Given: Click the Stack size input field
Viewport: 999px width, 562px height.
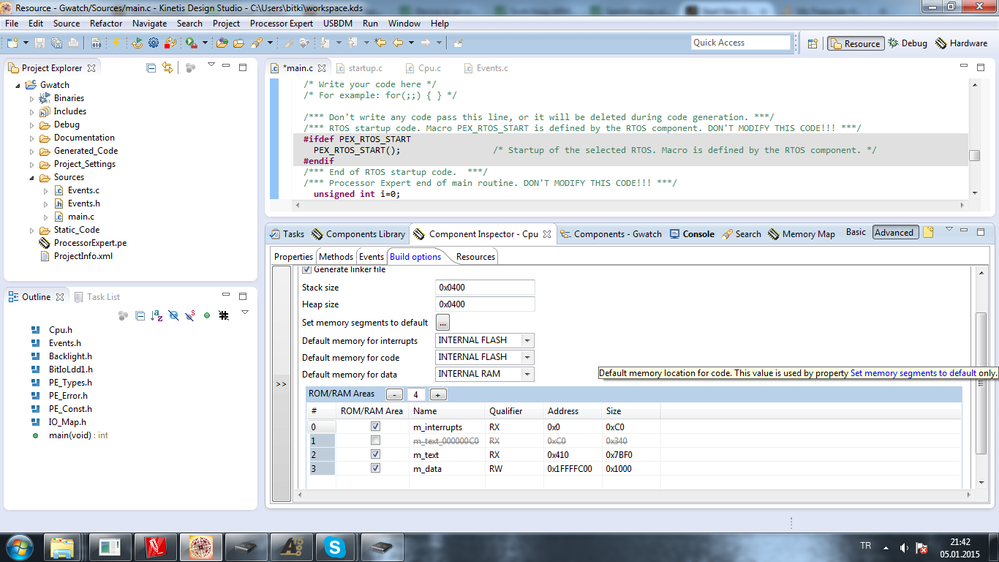Looking at the screenshot, I should point(484,288).
